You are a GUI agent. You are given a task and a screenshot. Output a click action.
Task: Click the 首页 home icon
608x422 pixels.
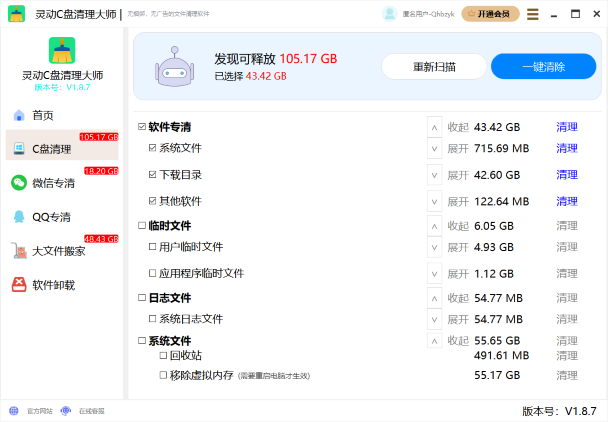pyautogui.click(x=19, y=115)
